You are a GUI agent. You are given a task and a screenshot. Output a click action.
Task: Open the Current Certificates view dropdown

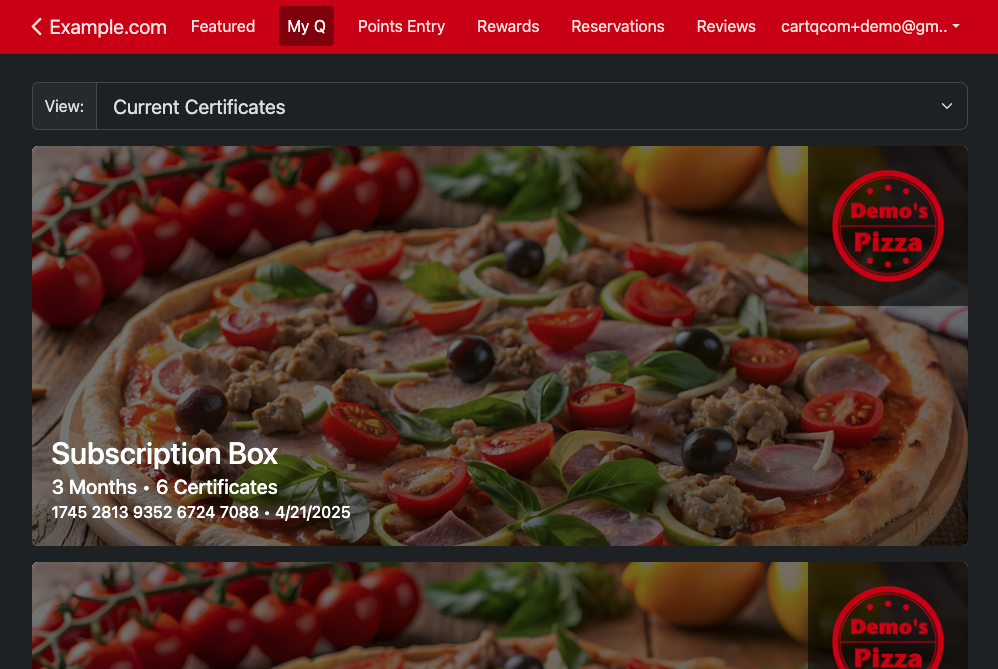pos(532,106)
